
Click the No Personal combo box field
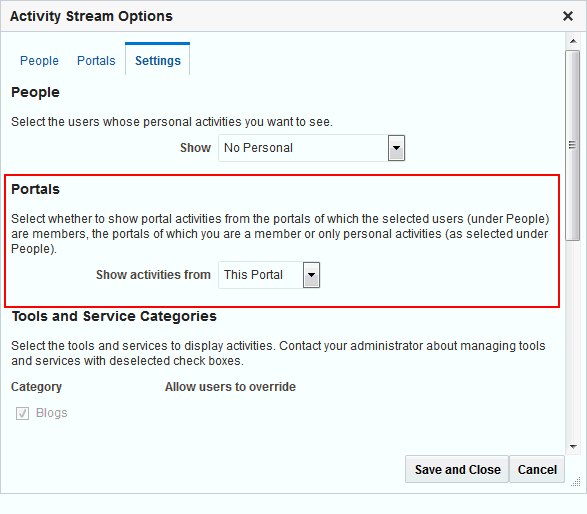[303, 148]
